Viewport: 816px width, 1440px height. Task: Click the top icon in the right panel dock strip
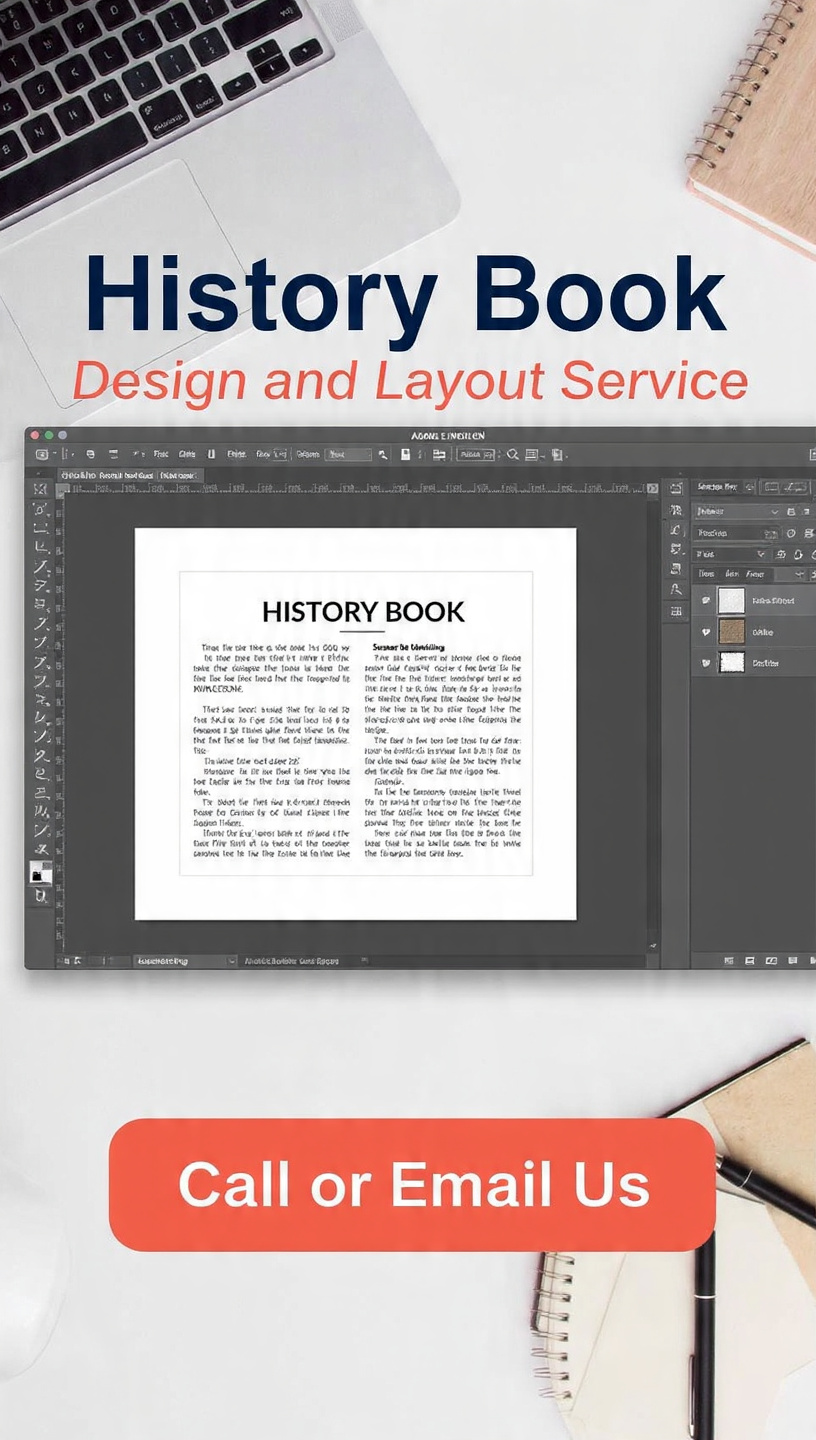[676, 488]
